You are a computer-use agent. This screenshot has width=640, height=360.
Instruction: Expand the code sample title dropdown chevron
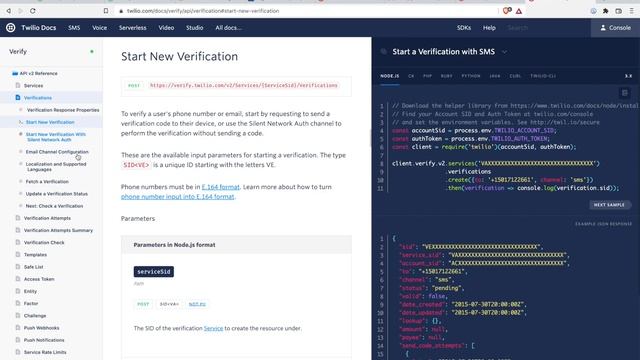tap(504, 52)
